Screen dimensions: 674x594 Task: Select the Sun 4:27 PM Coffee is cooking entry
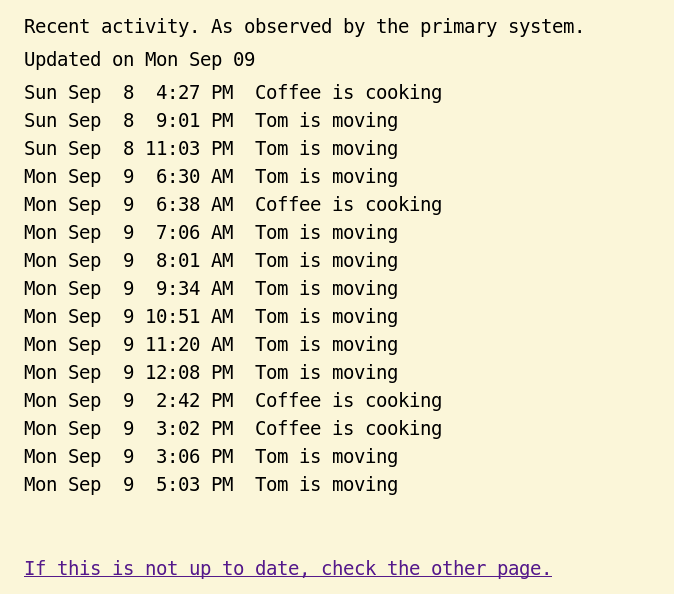click(x=232, y=93)
